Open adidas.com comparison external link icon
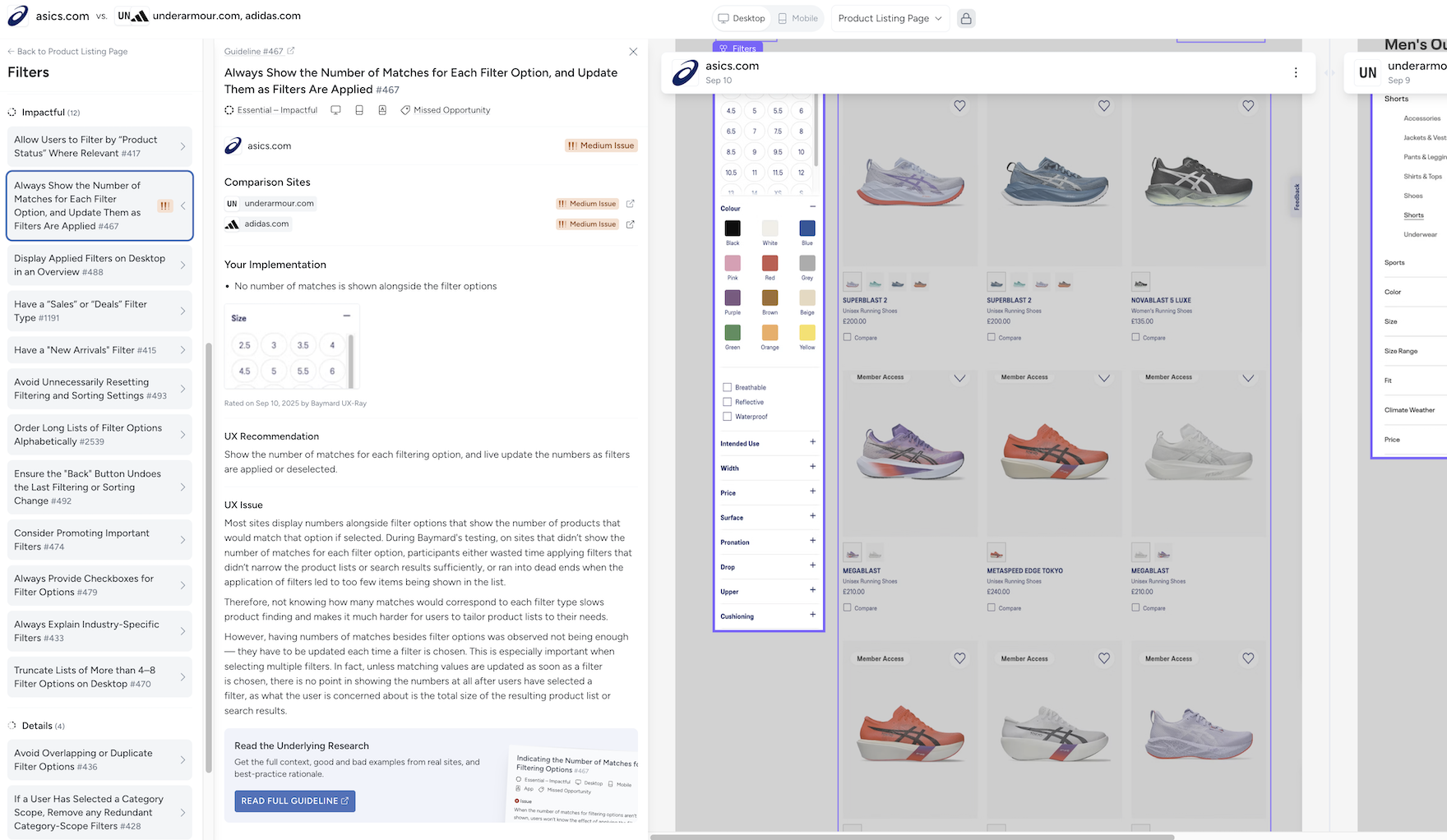This screenshot has width=1447, height=840. pyautogui.click(x=631, y=224)
